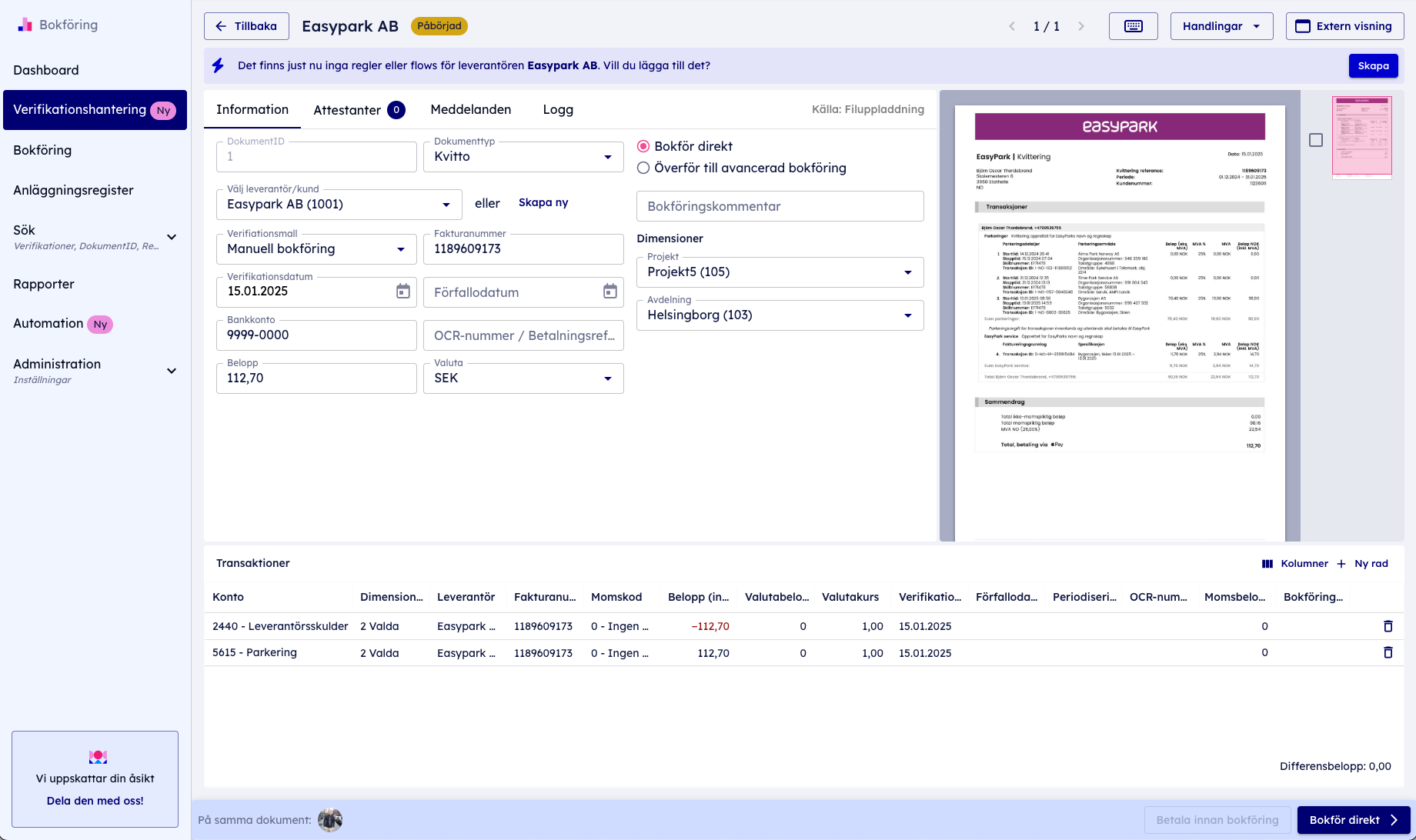Click the Kolumner columns icon
Image resolution: width=1416 pixels, height=840 pixels.
point(1267,564)
